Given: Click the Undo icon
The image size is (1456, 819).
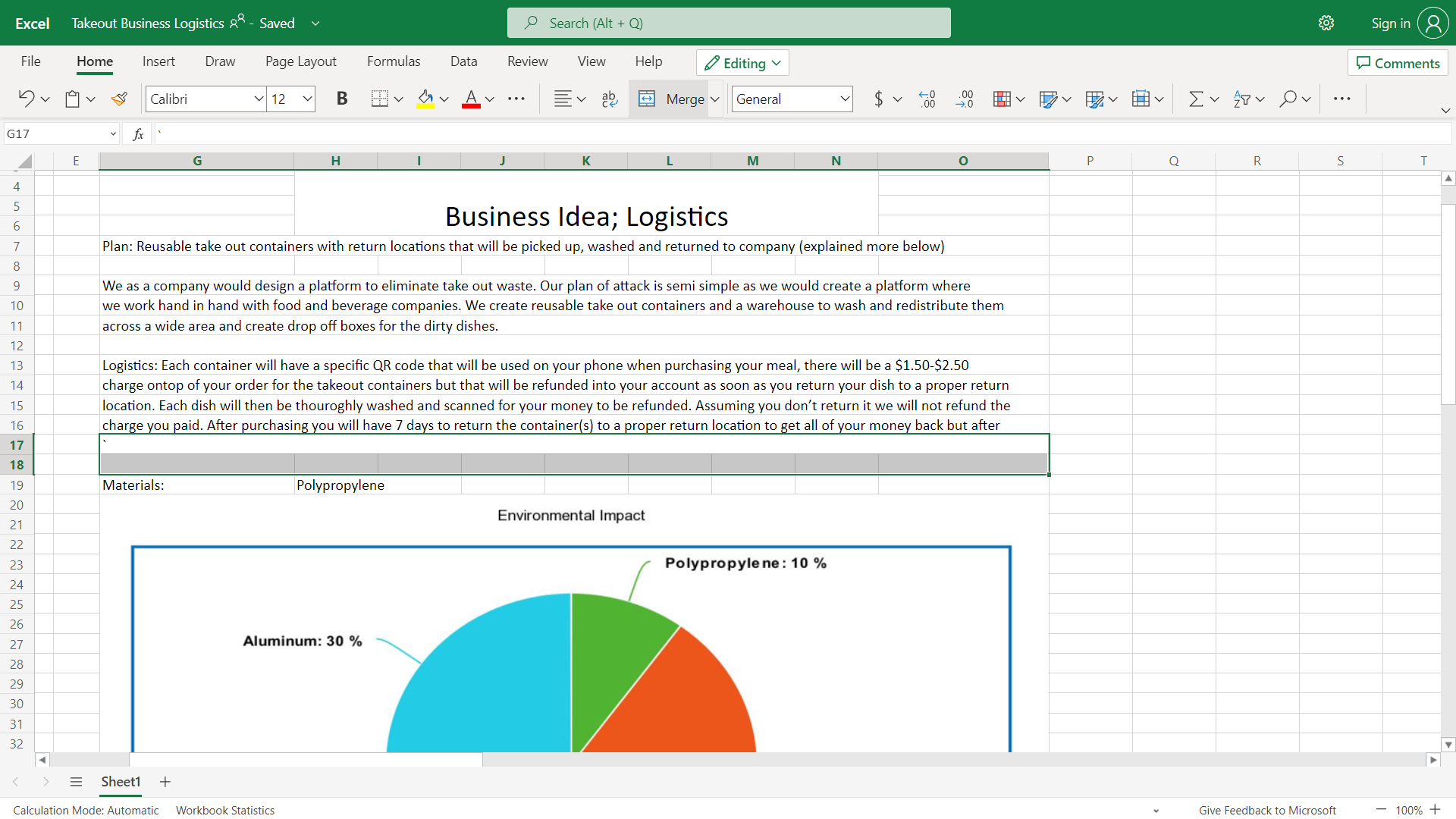Looking at the screenshot, I should (25, 99).
